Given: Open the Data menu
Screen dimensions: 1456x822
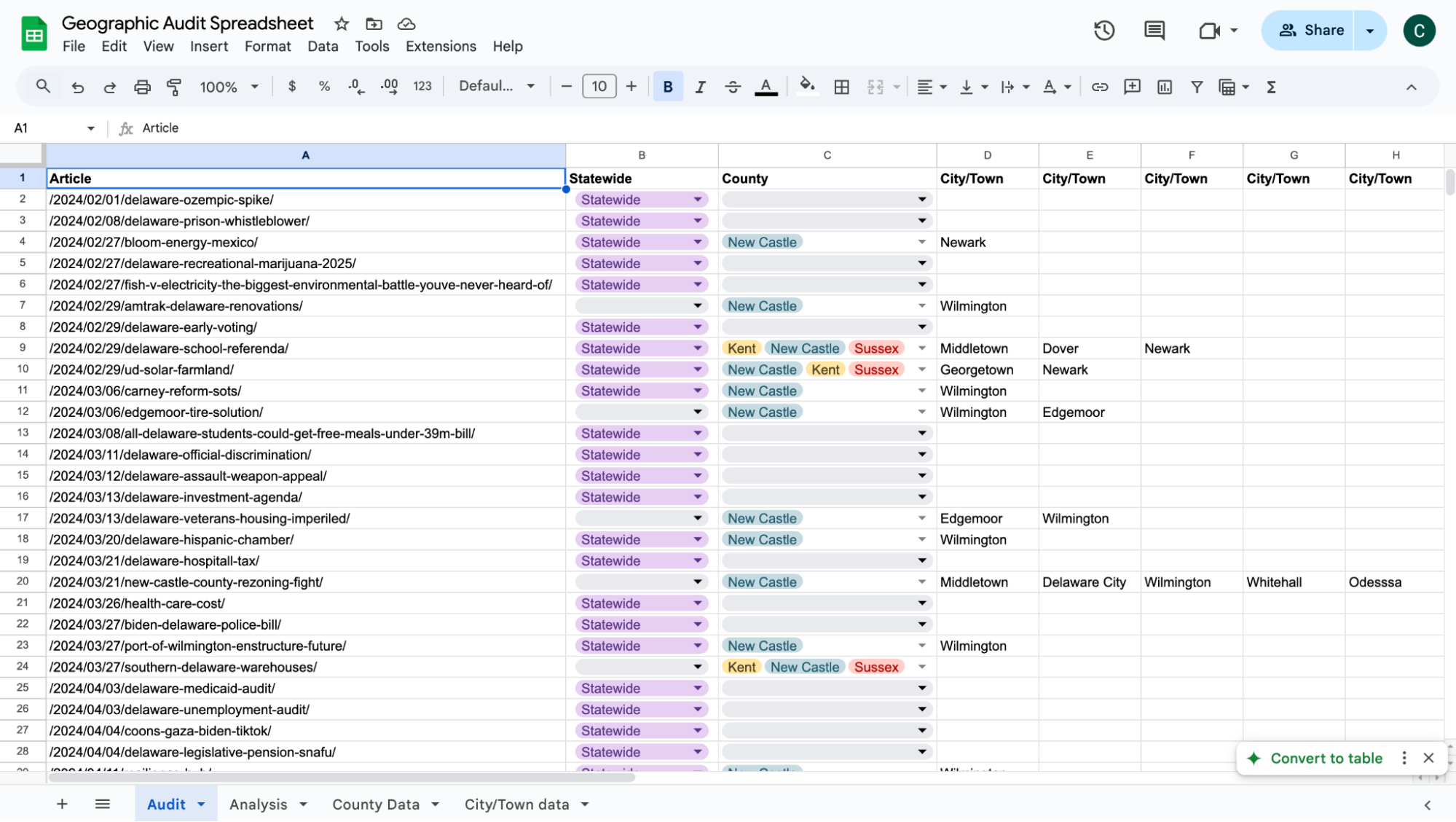Looking at the screenshot, I should (x=323, y=46).
